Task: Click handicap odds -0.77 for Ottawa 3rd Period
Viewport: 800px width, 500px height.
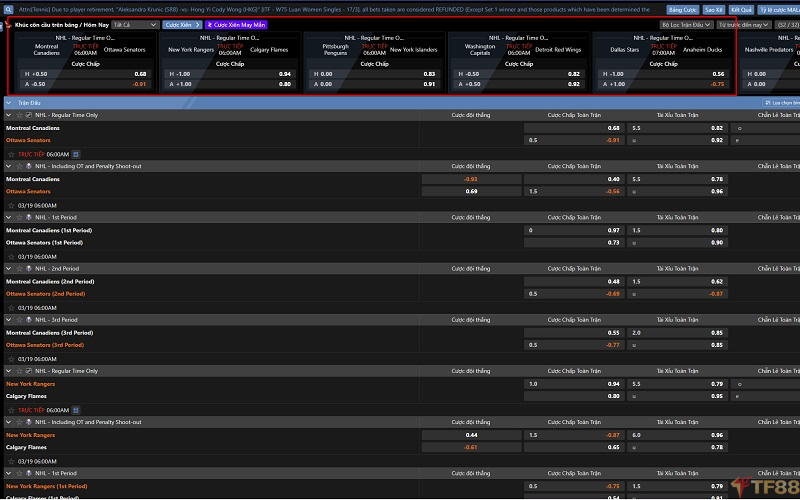Action: (574, 345)
